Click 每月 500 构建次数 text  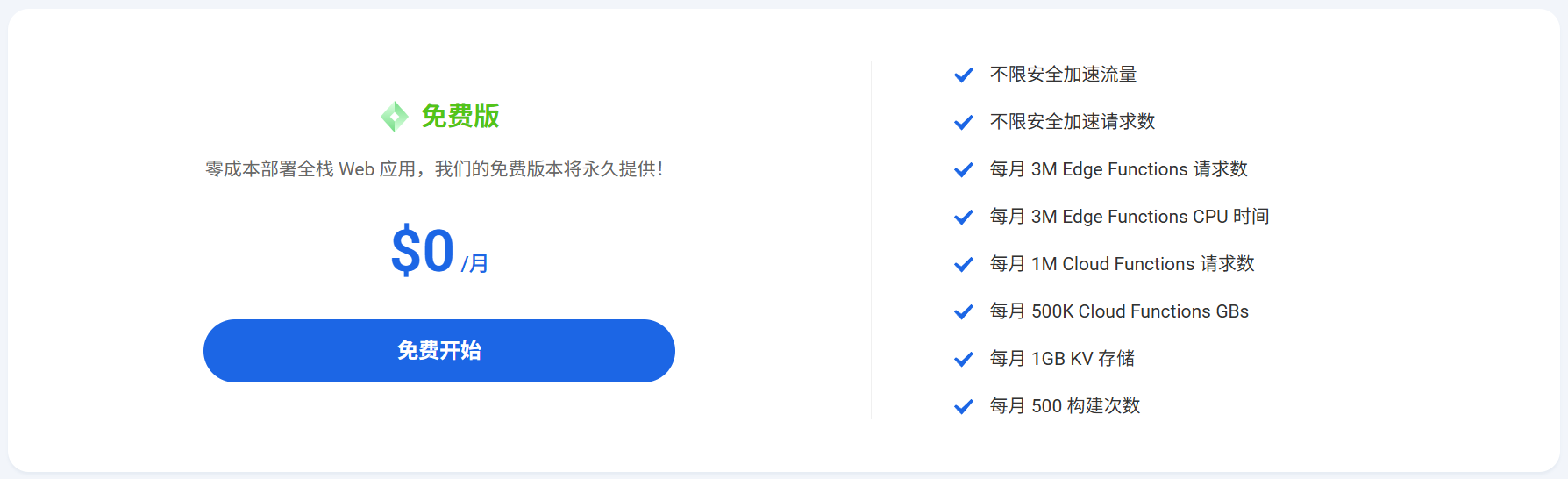coord(1065,406)
